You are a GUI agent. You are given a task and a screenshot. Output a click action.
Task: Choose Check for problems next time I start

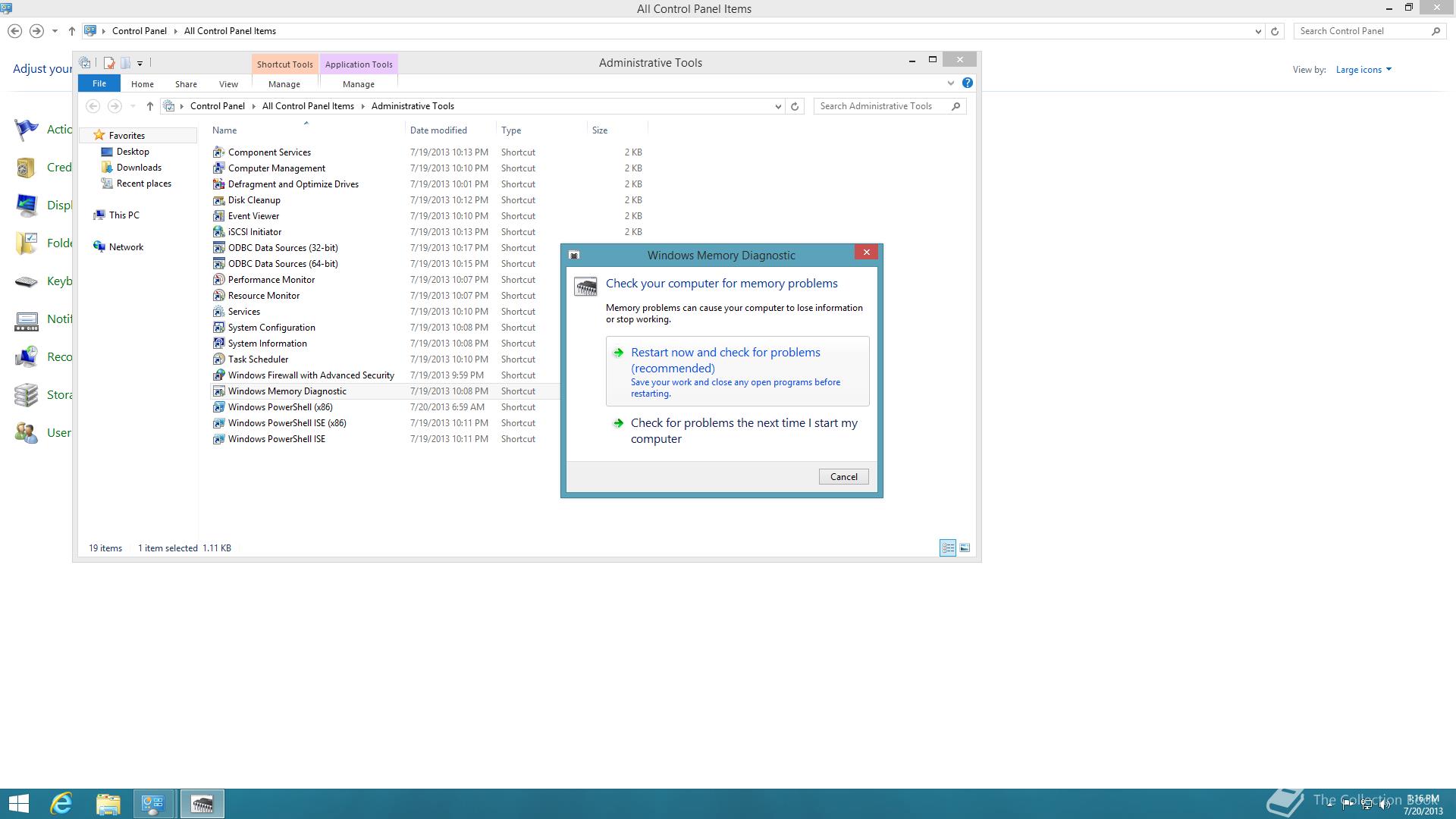(x=737, y=431)
